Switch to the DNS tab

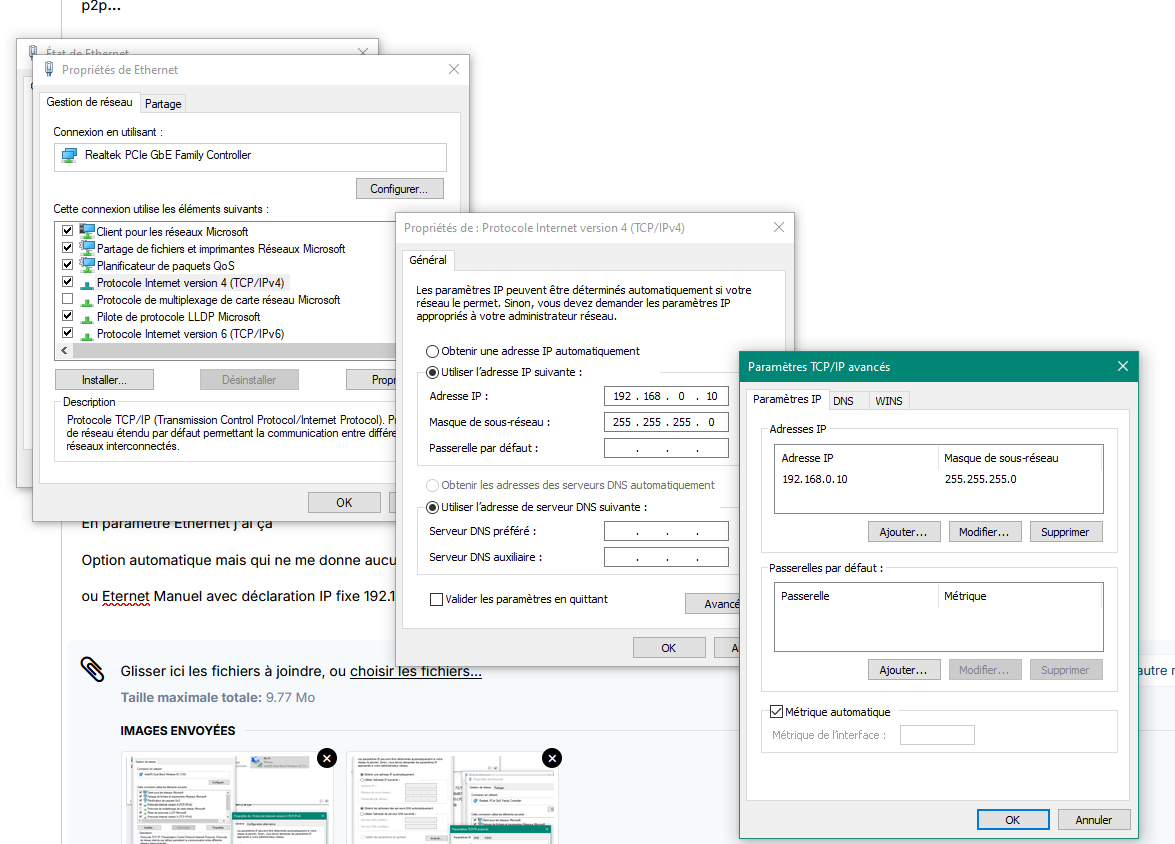coord(843,400)
